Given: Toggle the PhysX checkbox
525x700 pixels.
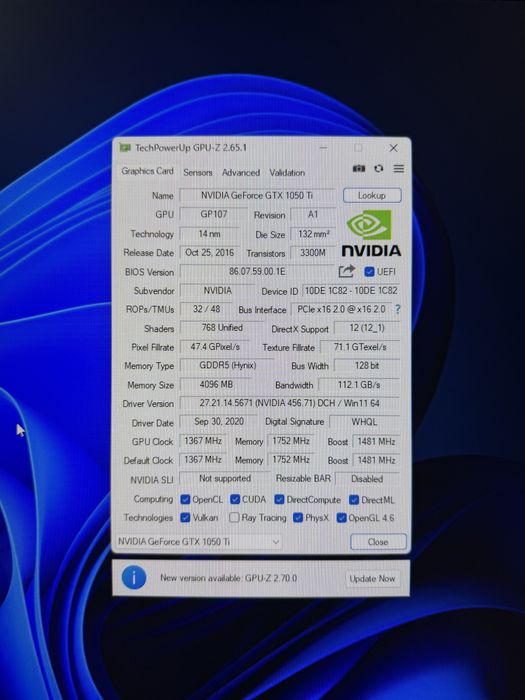Looking at the screenshot, I should point(298,517).
